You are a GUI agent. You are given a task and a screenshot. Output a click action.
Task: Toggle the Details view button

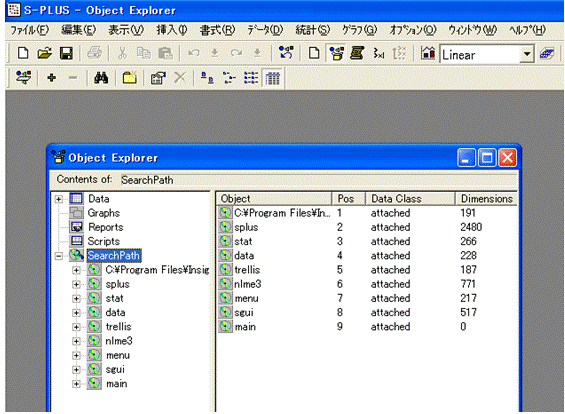(x=272, y=77)
